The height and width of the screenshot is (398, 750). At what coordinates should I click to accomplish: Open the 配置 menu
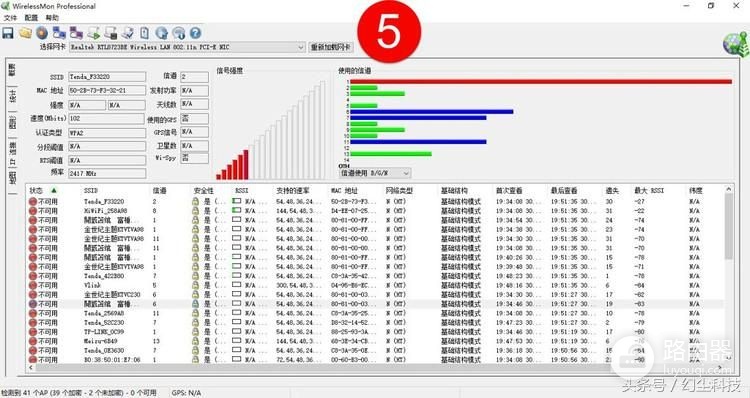pos(31,18)
